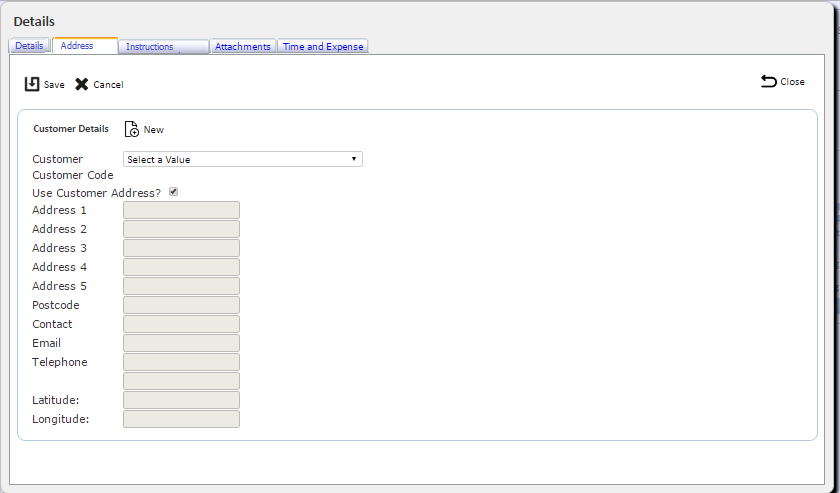
Task: Open the Time and Expense tab
Action: click(322, 47)
